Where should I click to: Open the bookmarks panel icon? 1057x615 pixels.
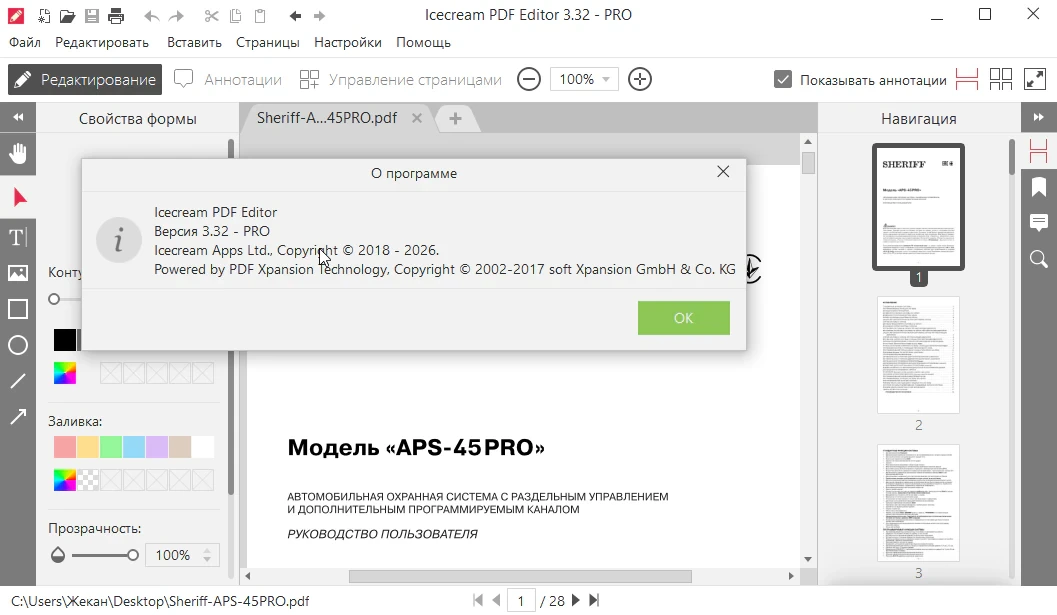(x=1039, y=187)
